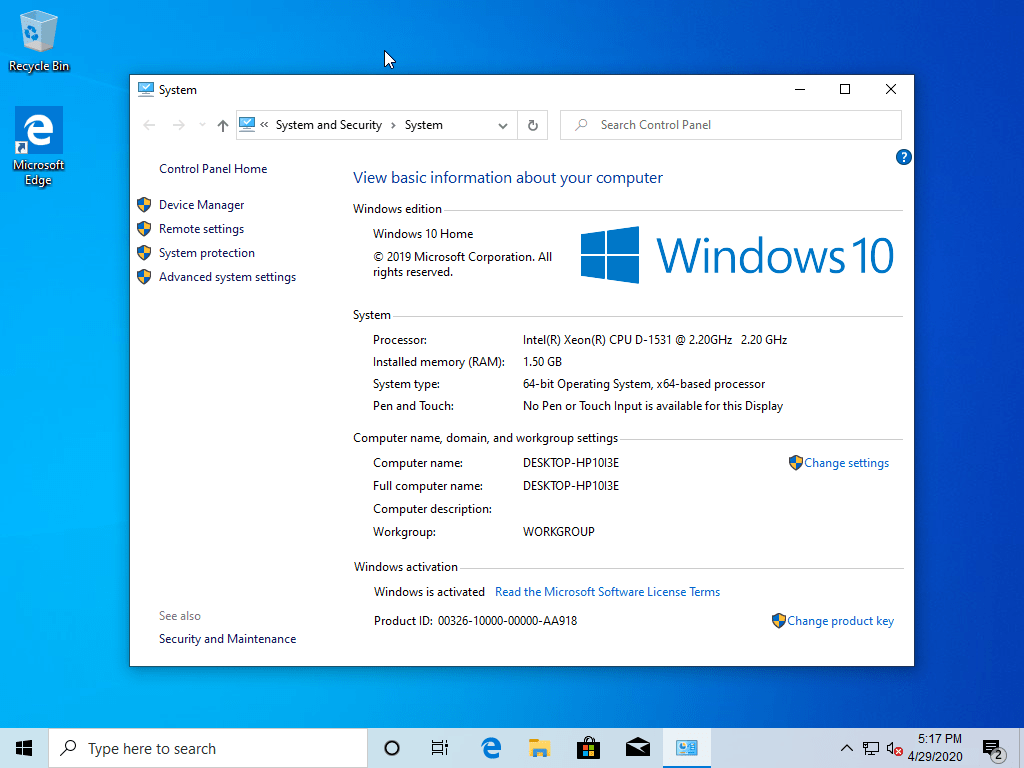
Task: Select System and Security breadcrumb
Action: (328, 125)
